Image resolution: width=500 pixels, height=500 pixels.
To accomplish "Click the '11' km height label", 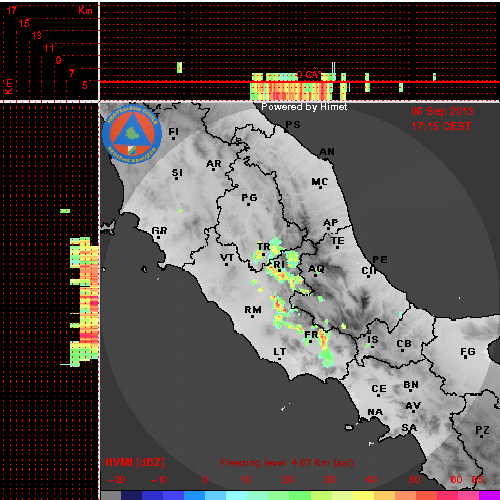I will pyautogui.click(x=49, y=48).
